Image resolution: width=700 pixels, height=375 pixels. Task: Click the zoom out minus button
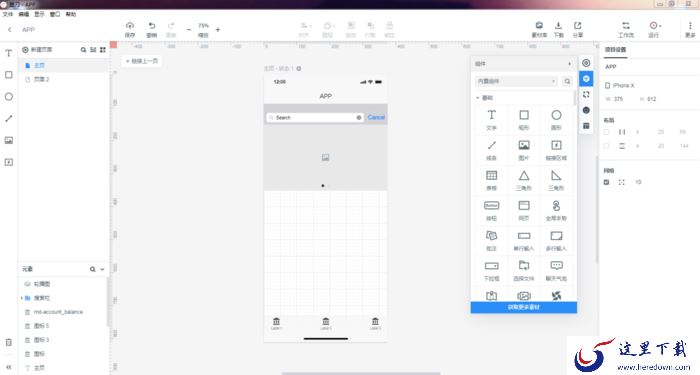[189, 30]
